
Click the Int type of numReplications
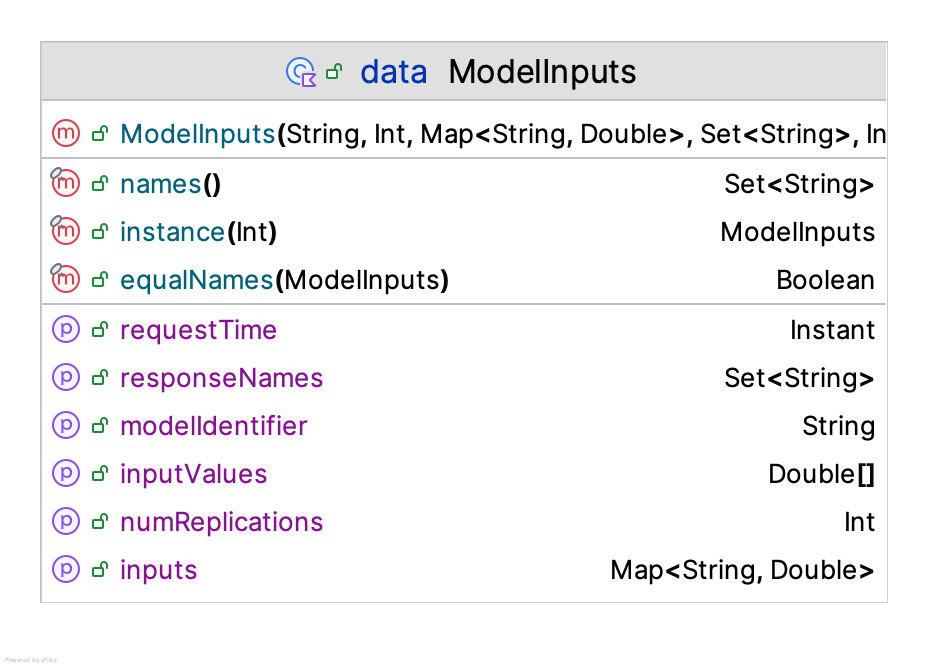[859, 522]
